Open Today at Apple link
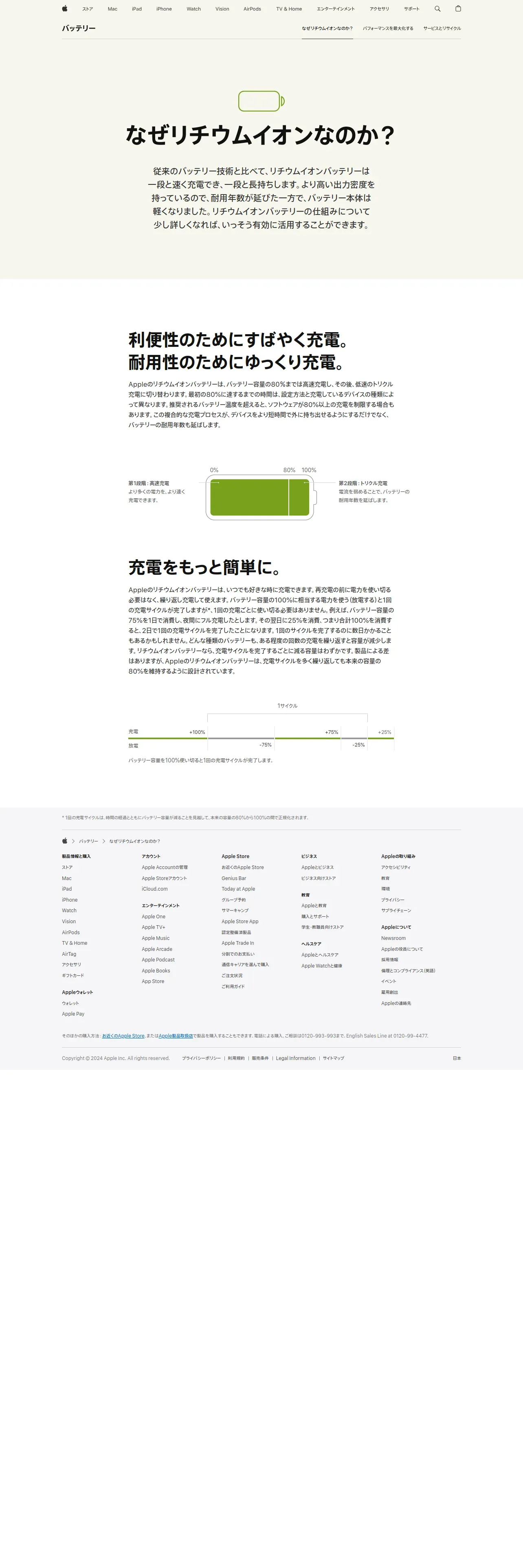The height and width of the screenshot is (1568, 523). pyautogui.click(x=238, y=889)
